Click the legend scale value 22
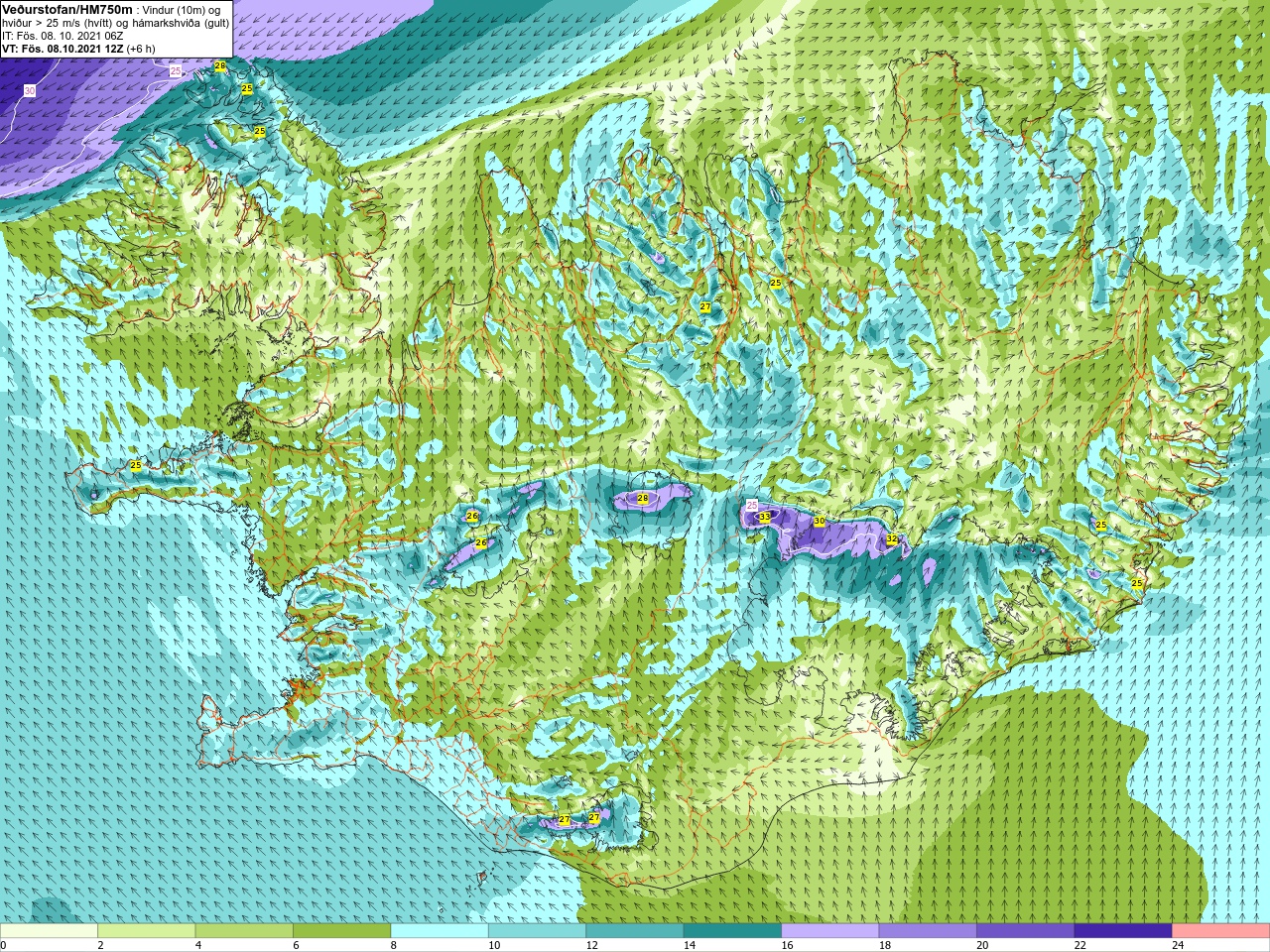Viewport: 1270px width, 952px height. click(1079, 945)
